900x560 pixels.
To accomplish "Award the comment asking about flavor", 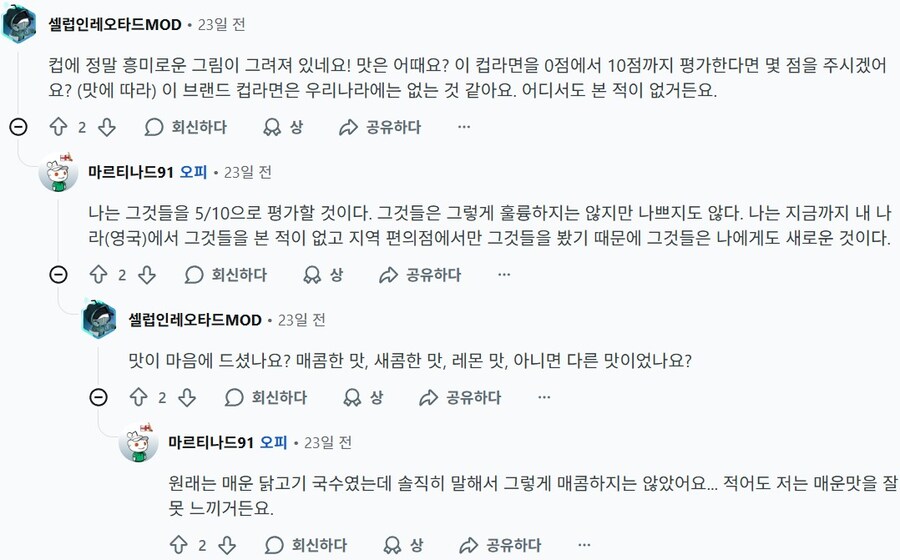I will [x=362, y=398].
